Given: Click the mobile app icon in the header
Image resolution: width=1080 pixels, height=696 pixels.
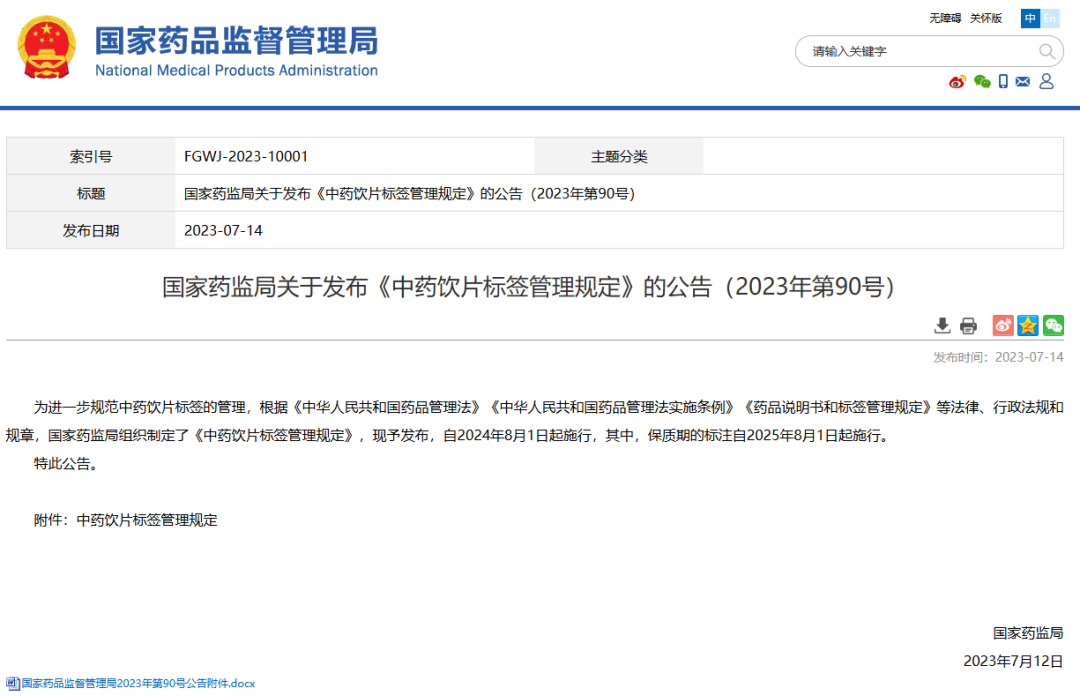Looking at the screenshot, I should coord(1003,81).
